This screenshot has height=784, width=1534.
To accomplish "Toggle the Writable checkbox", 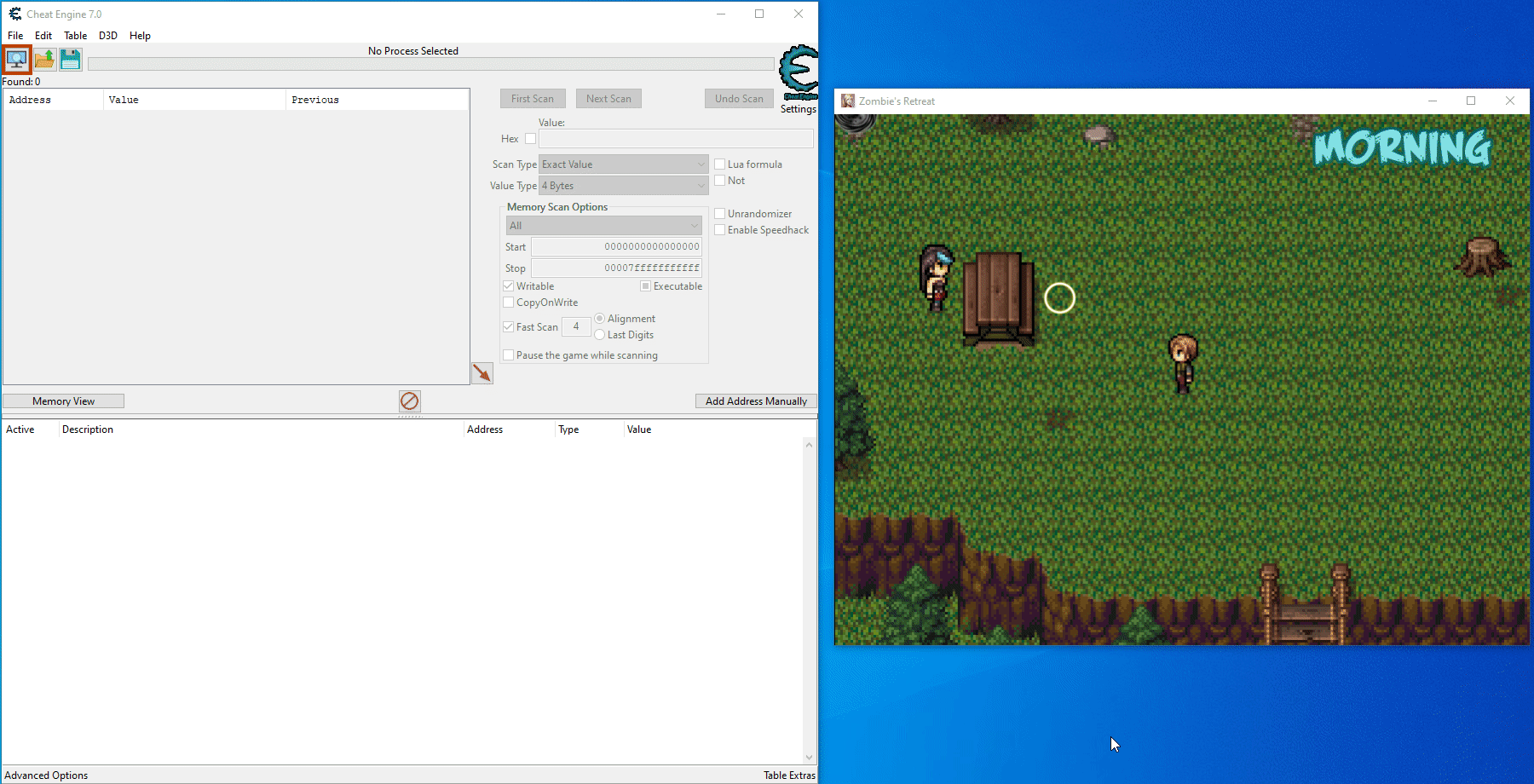I will pyautogui.click(x=508, y=285).
